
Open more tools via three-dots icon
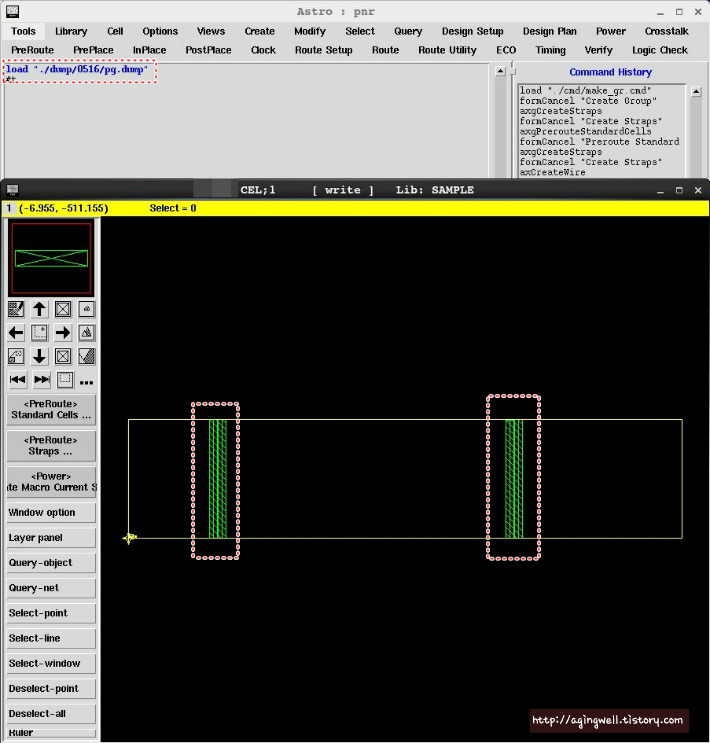86,382
